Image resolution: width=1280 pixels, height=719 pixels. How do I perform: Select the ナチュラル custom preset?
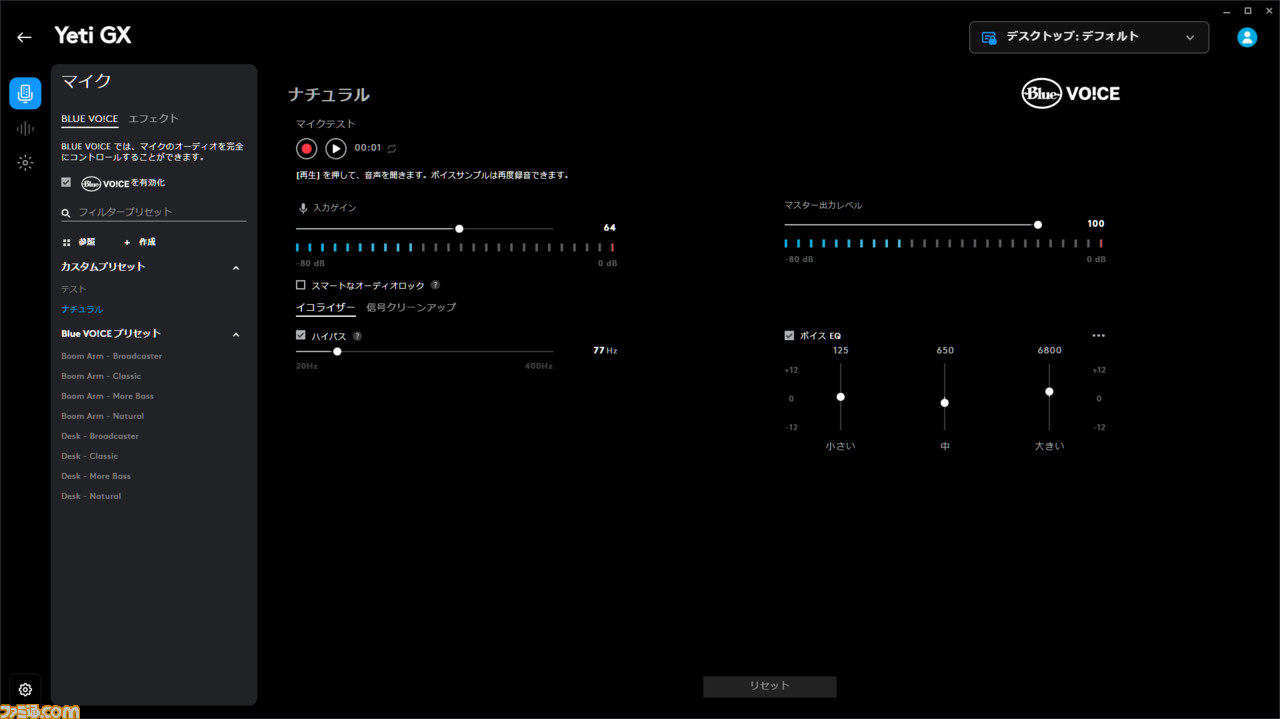(x=82, y=310)
